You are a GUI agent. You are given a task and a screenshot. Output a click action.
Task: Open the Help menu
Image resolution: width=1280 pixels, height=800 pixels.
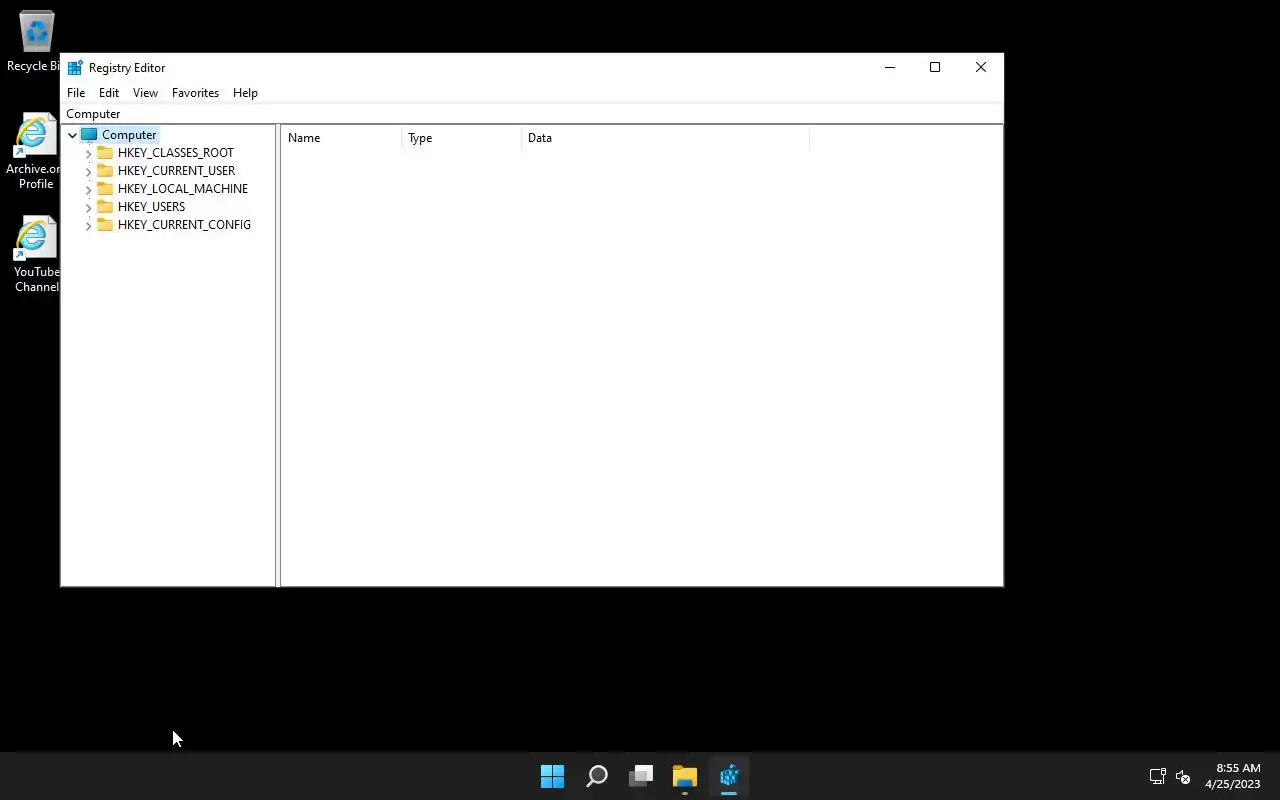pyautogui.click(x=245, y=93)
